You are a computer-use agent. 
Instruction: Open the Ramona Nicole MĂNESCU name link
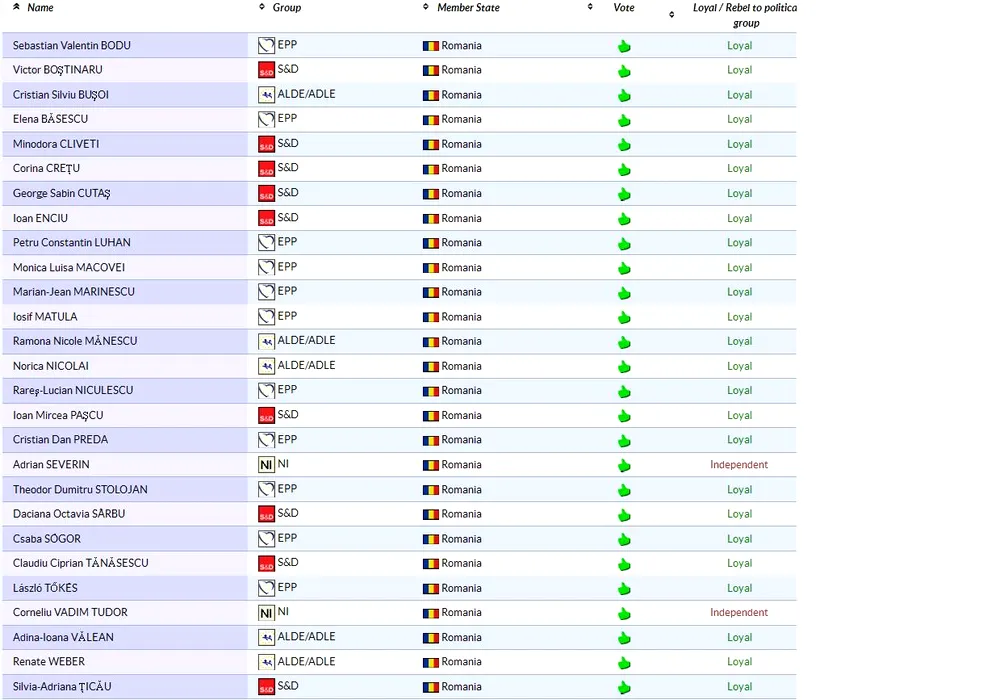click(75, 341)
